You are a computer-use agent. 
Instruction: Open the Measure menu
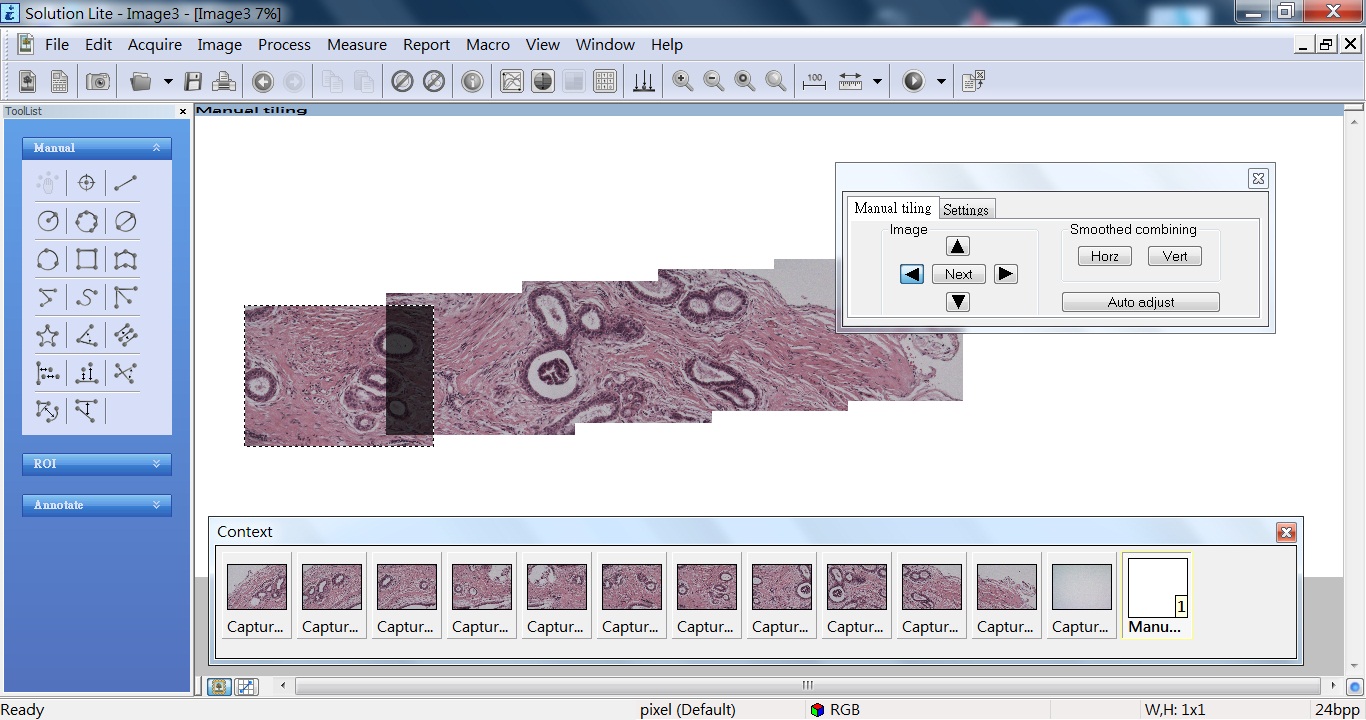point(356,45)
